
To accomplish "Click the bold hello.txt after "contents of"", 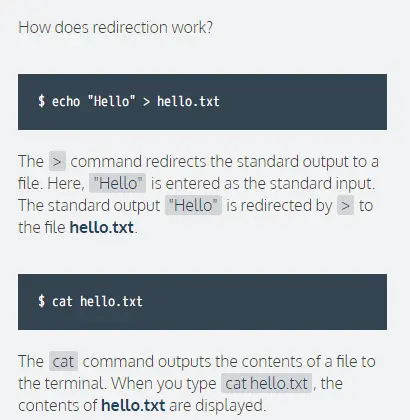I will [x=133, y=405].
